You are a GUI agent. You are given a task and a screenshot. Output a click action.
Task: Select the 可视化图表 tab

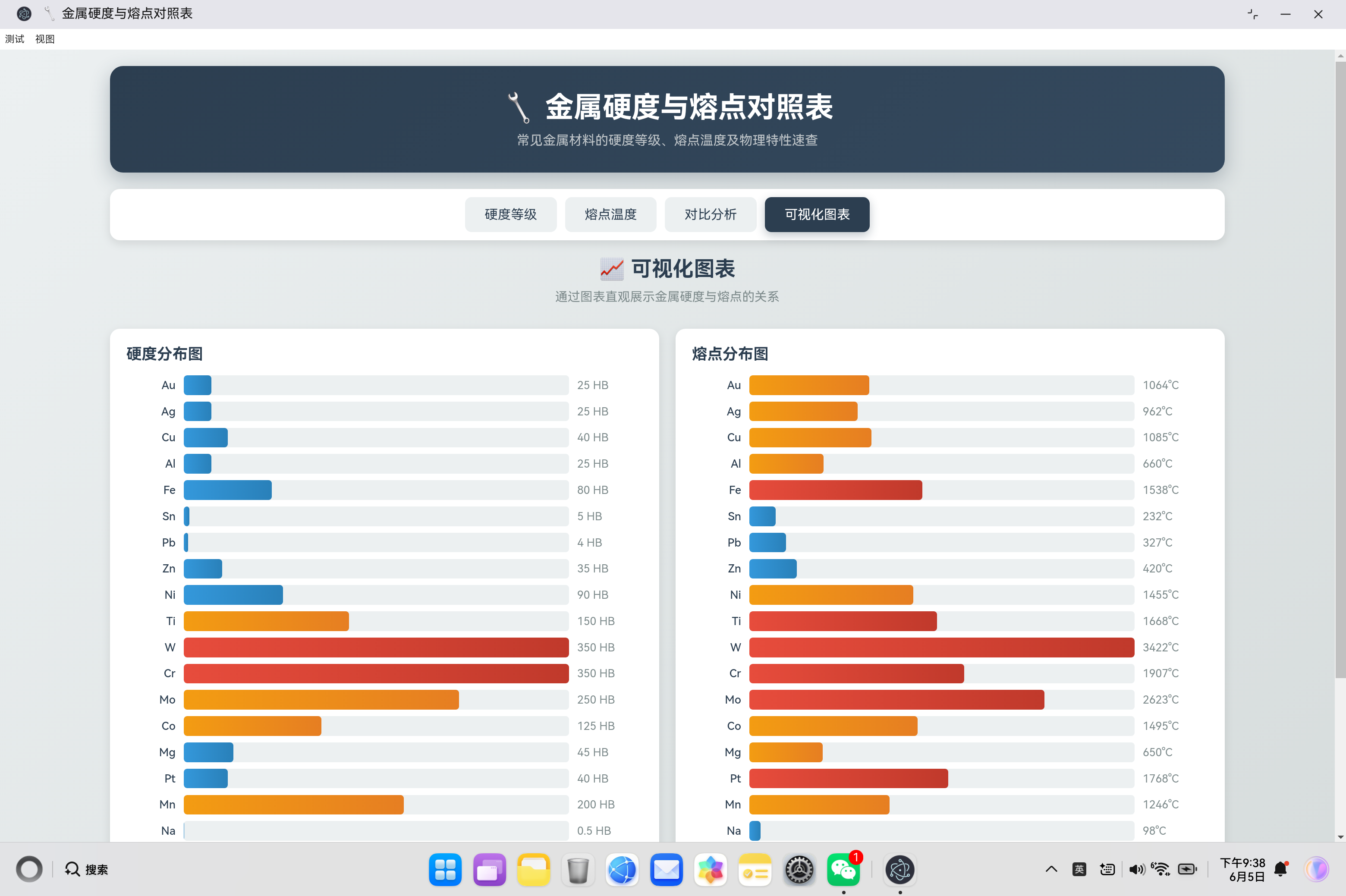coord(817,214)
